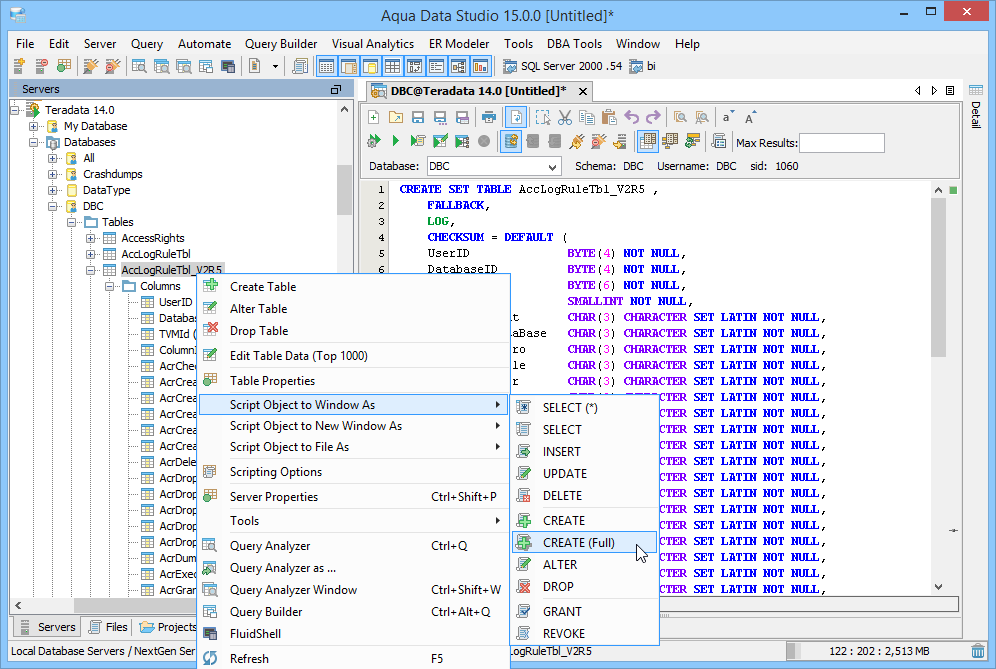Switch to the Files tab

(x=108, y=627)
